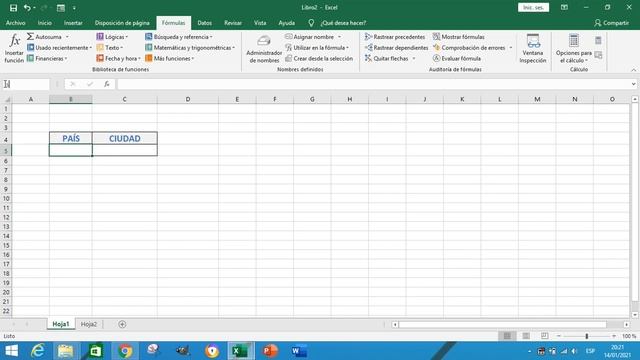Click the Calcular ahora icon
The height and width of the screenshot is (360, 640).
pyautogui.click(x=598, y=40)
